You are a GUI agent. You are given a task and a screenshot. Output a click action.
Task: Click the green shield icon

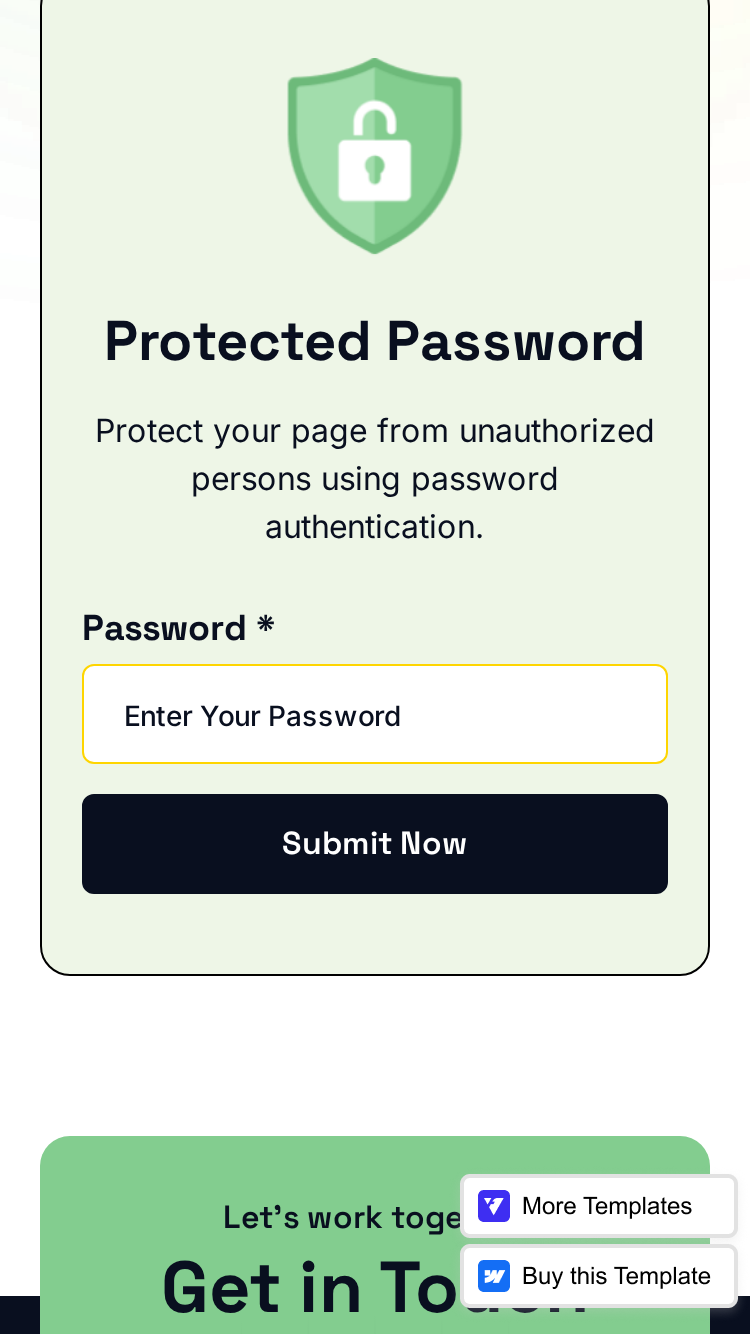click(x=375, y=155)
